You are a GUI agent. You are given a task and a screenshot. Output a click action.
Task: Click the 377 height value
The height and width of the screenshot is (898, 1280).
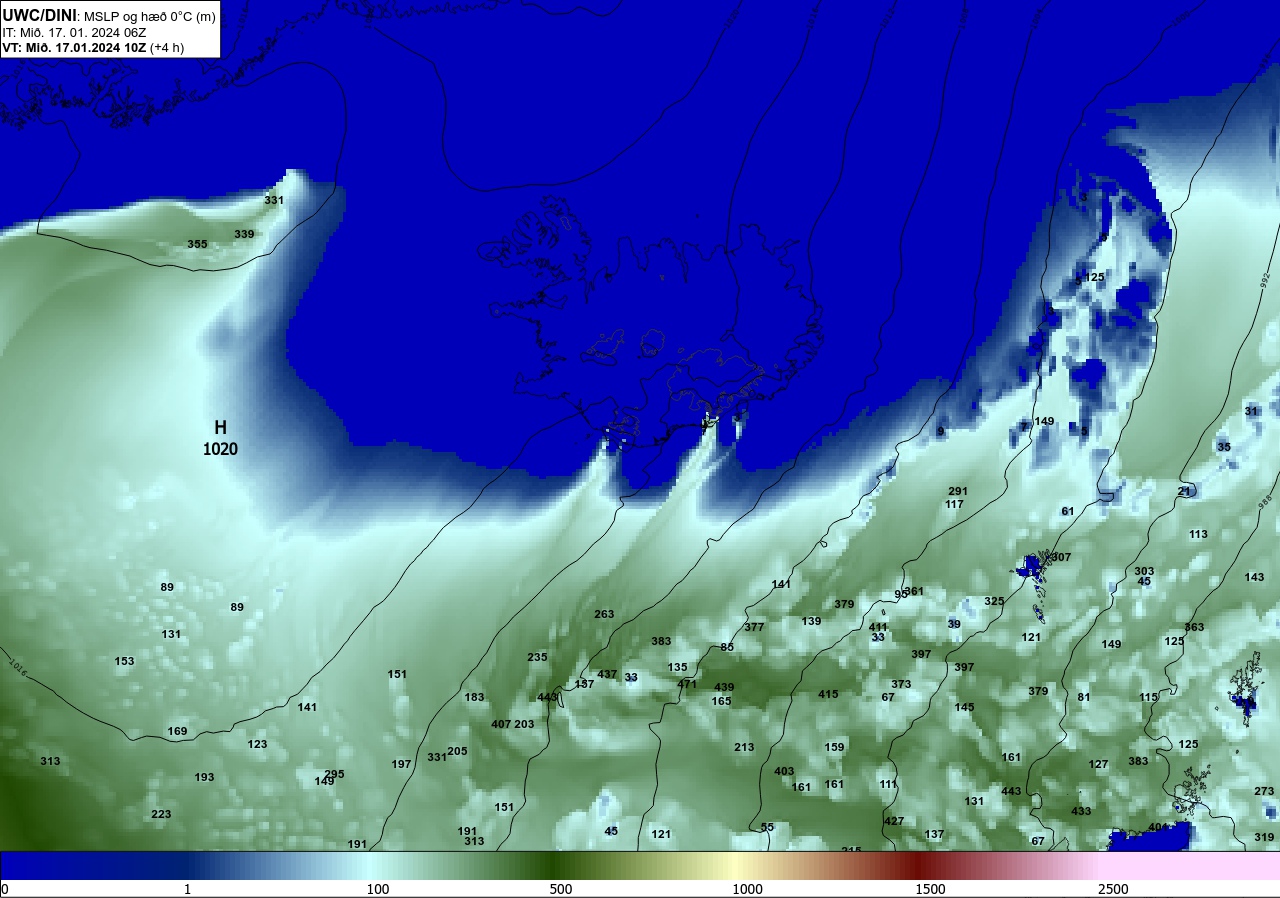[x=754, y=627]
